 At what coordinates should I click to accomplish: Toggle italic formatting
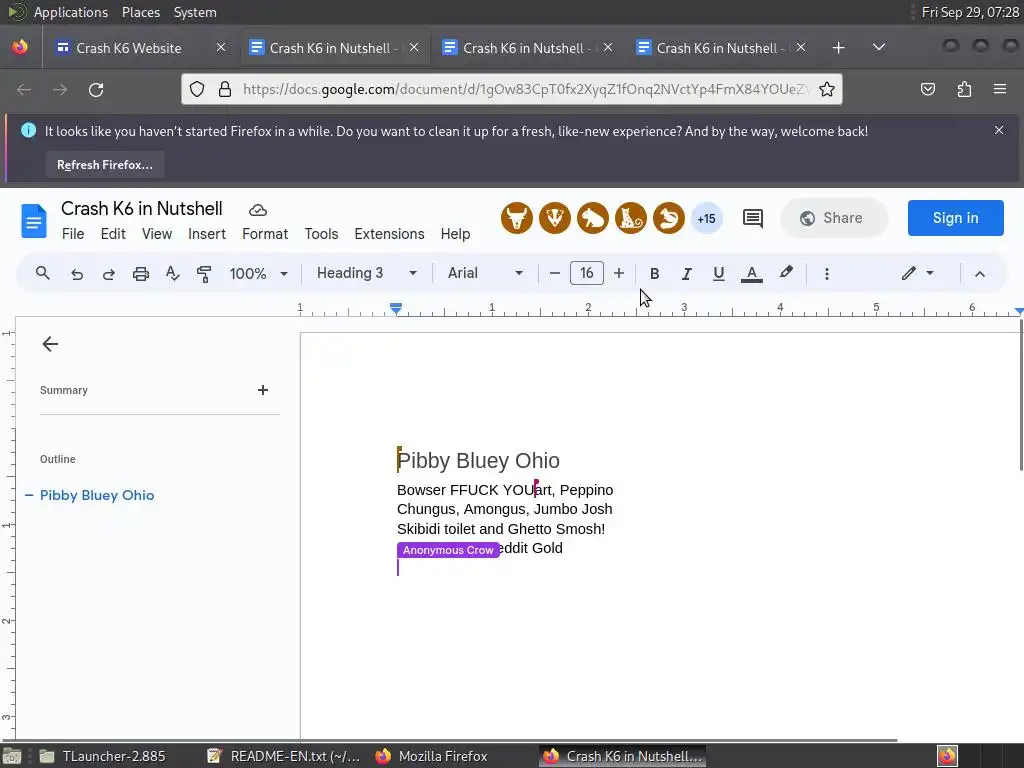click(686, 274)
